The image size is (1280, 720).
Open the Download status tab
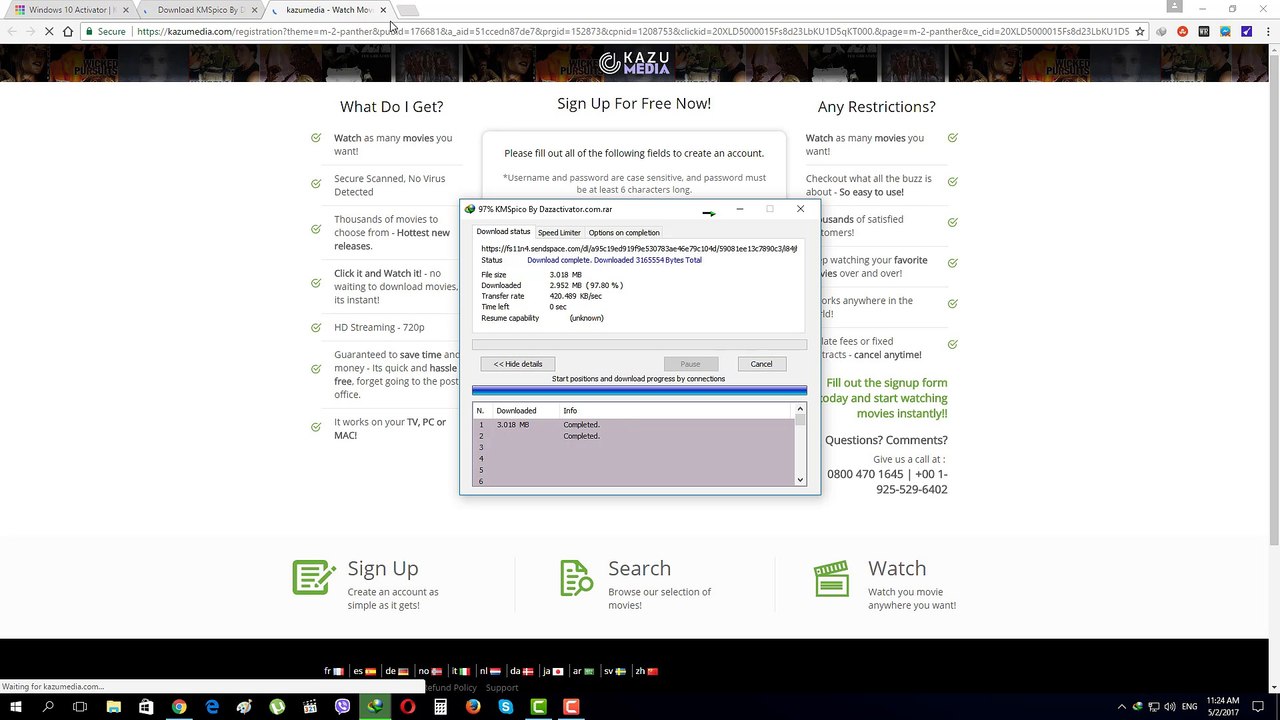click(503, 232)
